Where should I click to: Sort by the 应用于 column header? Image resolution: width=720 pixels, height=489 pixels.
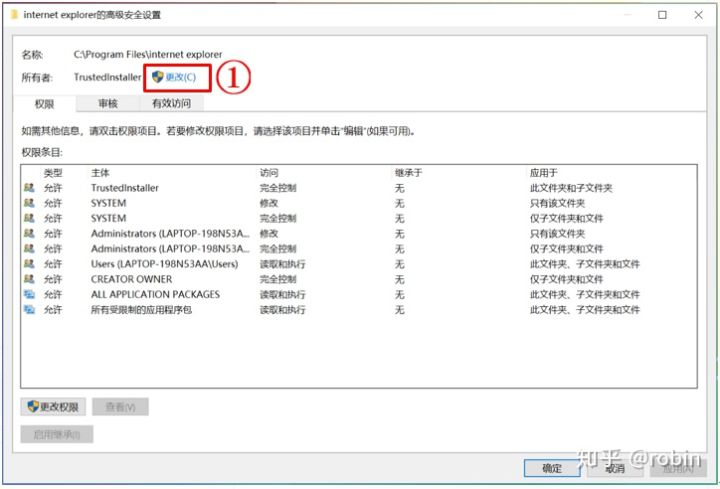(x=544, y=173)
